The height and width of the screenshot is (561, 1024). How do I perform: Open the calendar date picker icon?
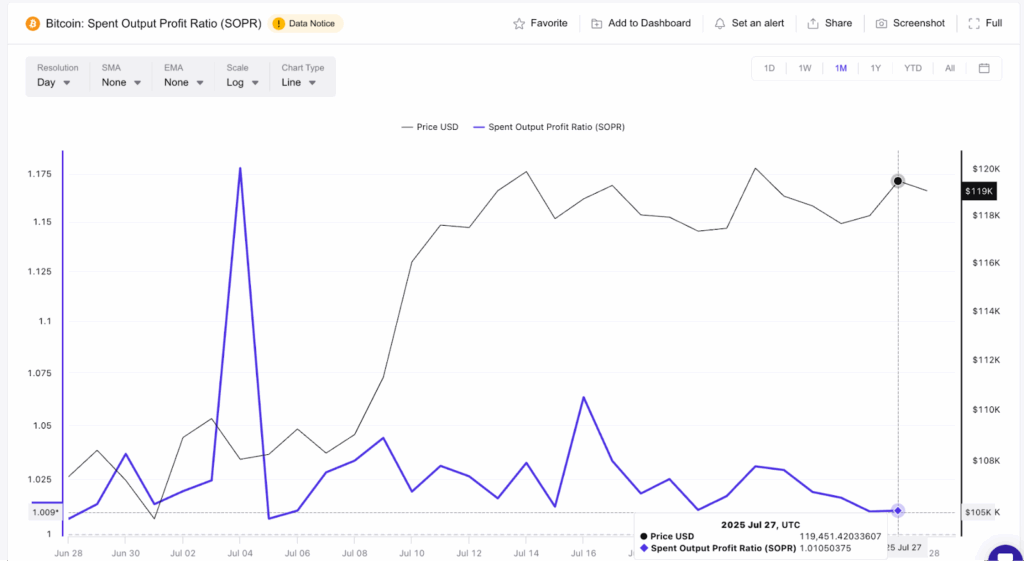coord(984,68)
